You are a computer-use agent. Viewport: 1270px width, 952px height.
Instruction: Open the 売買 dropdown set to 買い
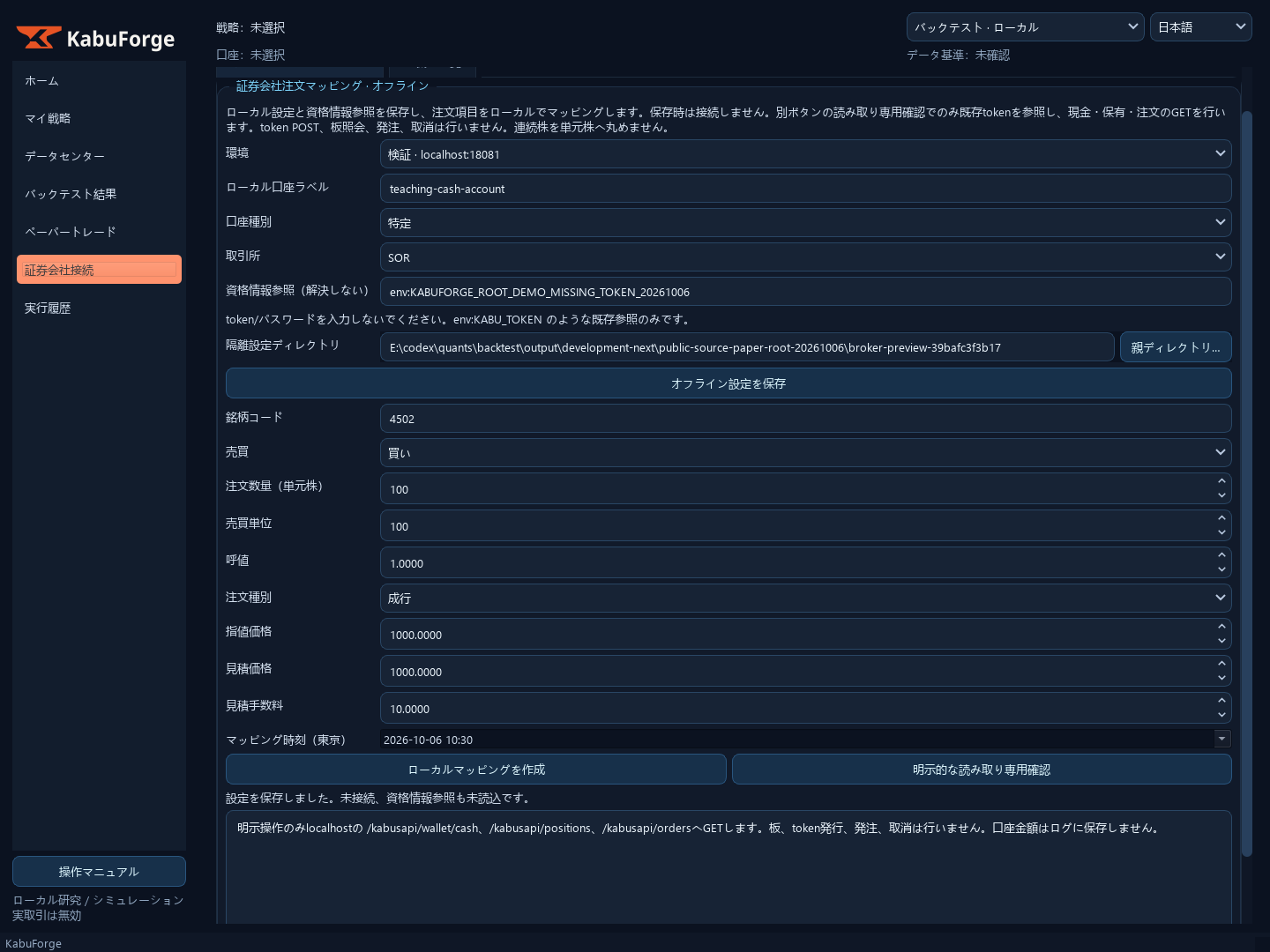click(x=805, y=453)
